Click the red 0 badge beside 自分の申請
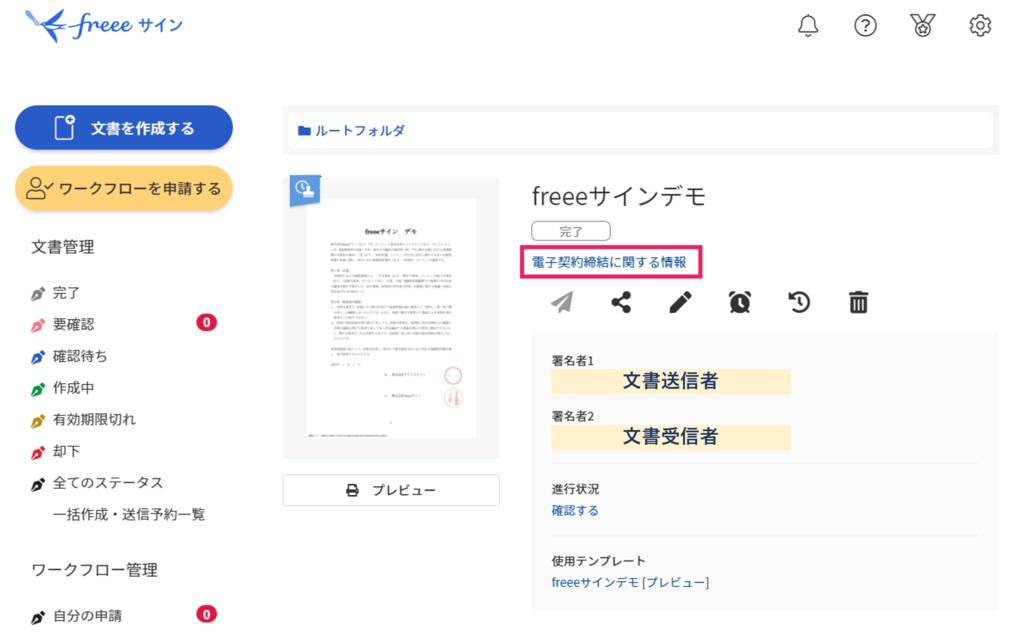This screenshot has height=632, width=1024. [206, 614]
